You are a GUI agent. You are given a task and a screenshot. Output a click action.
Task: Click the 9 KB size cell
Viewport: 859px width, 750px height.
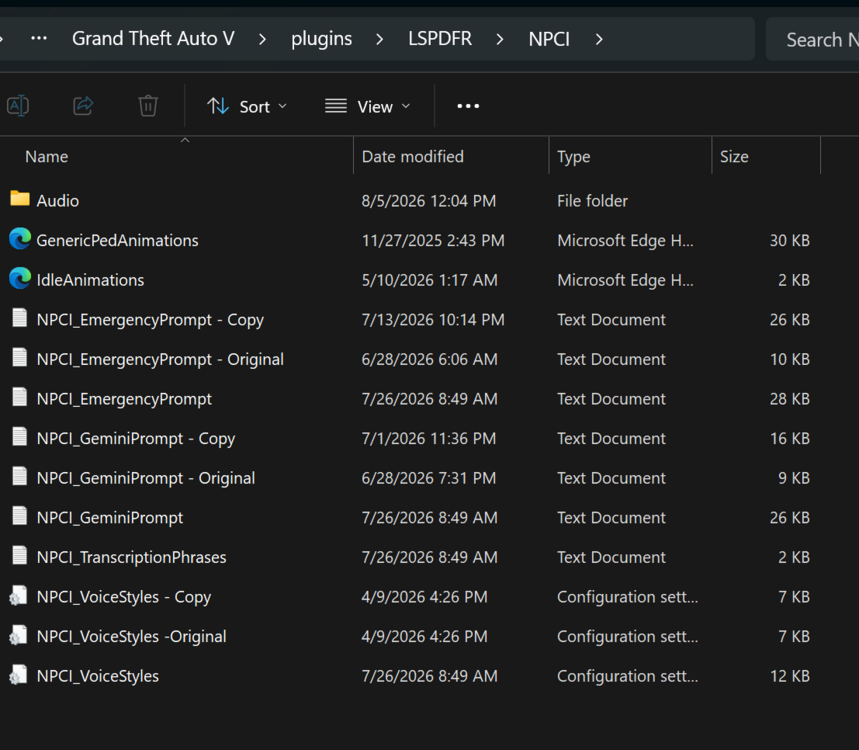[x=794, y=478]
